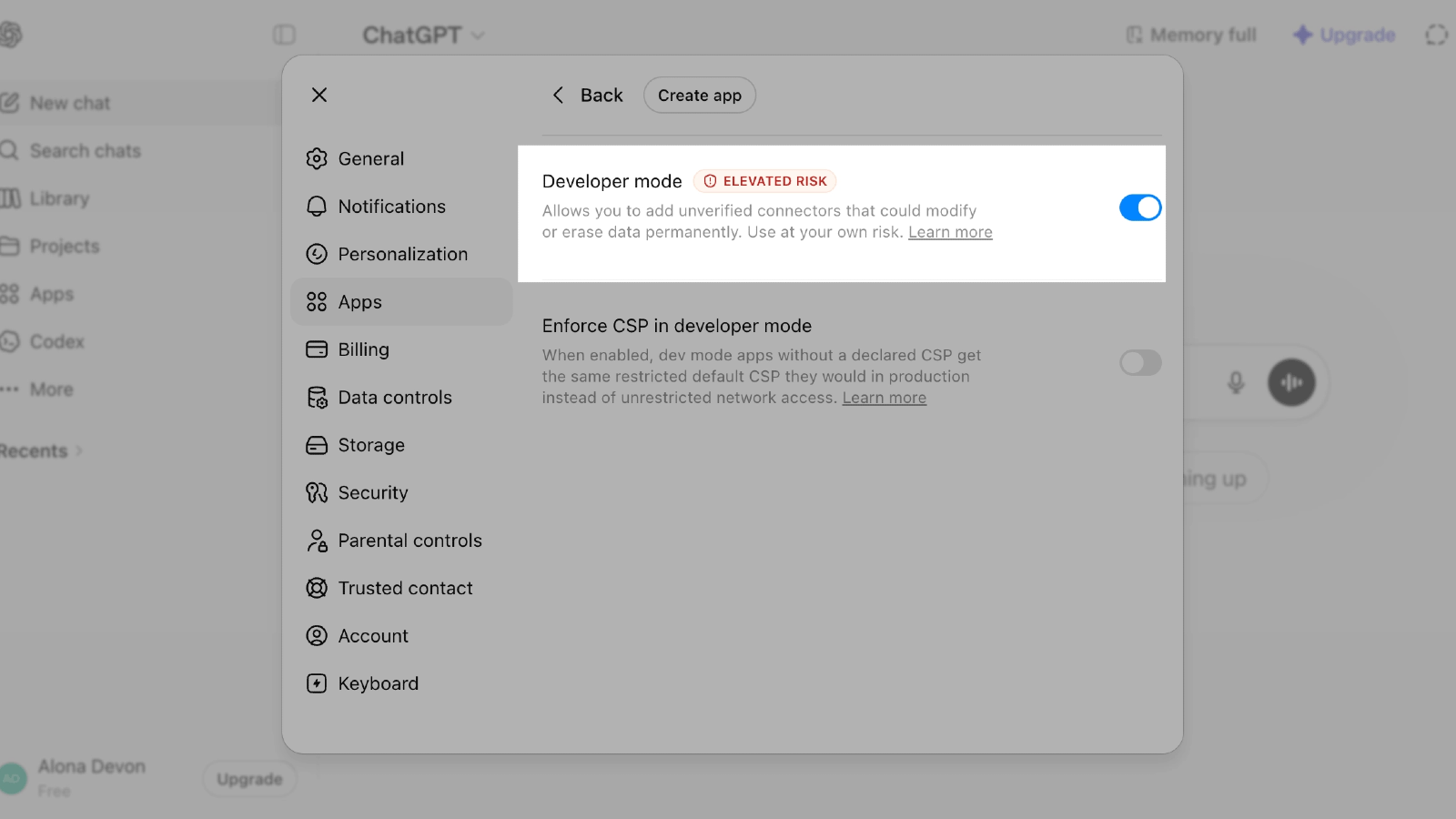
Task: Click the Security icon in settings
Action: pos(317,492)
